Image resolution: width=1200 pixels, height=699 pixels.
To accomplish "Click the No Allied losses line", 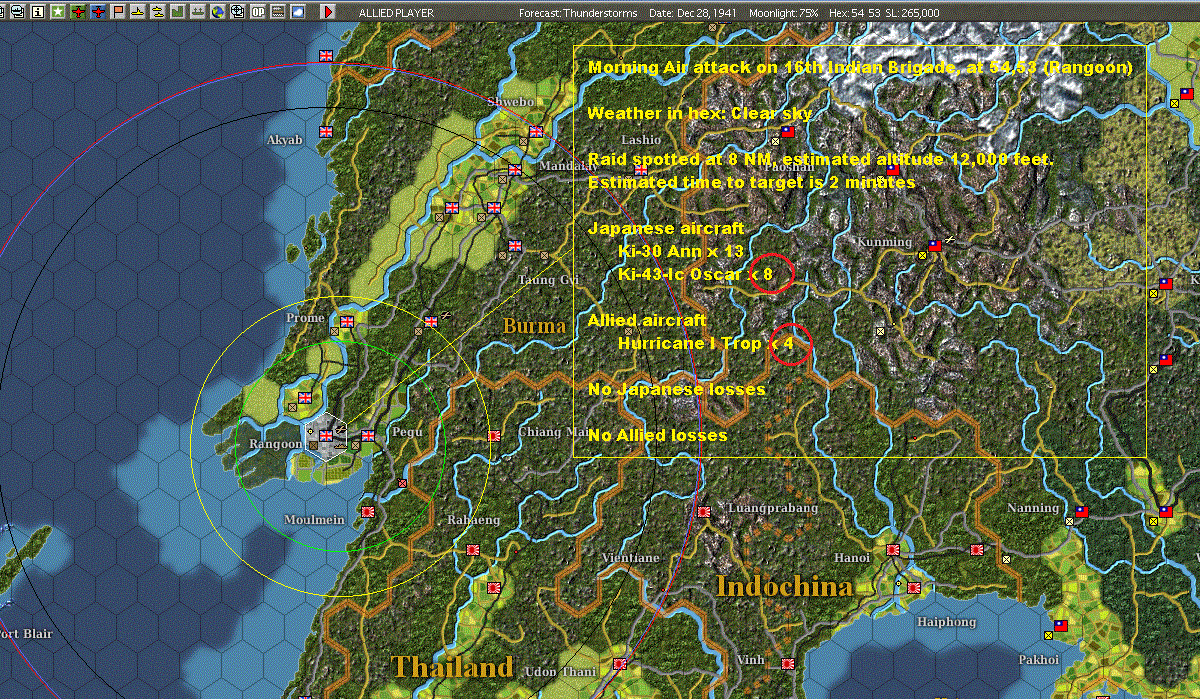I will coord(658,435).
